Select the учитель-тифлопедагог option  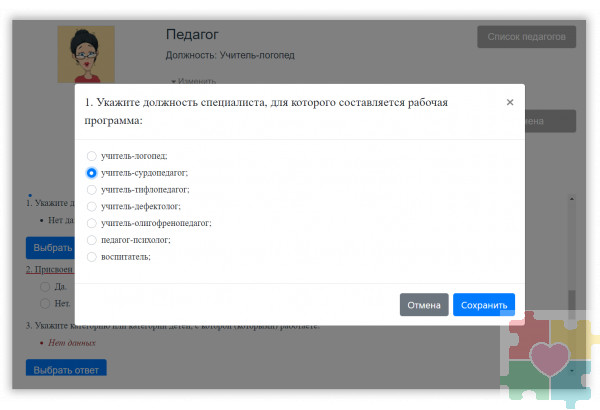92,189
